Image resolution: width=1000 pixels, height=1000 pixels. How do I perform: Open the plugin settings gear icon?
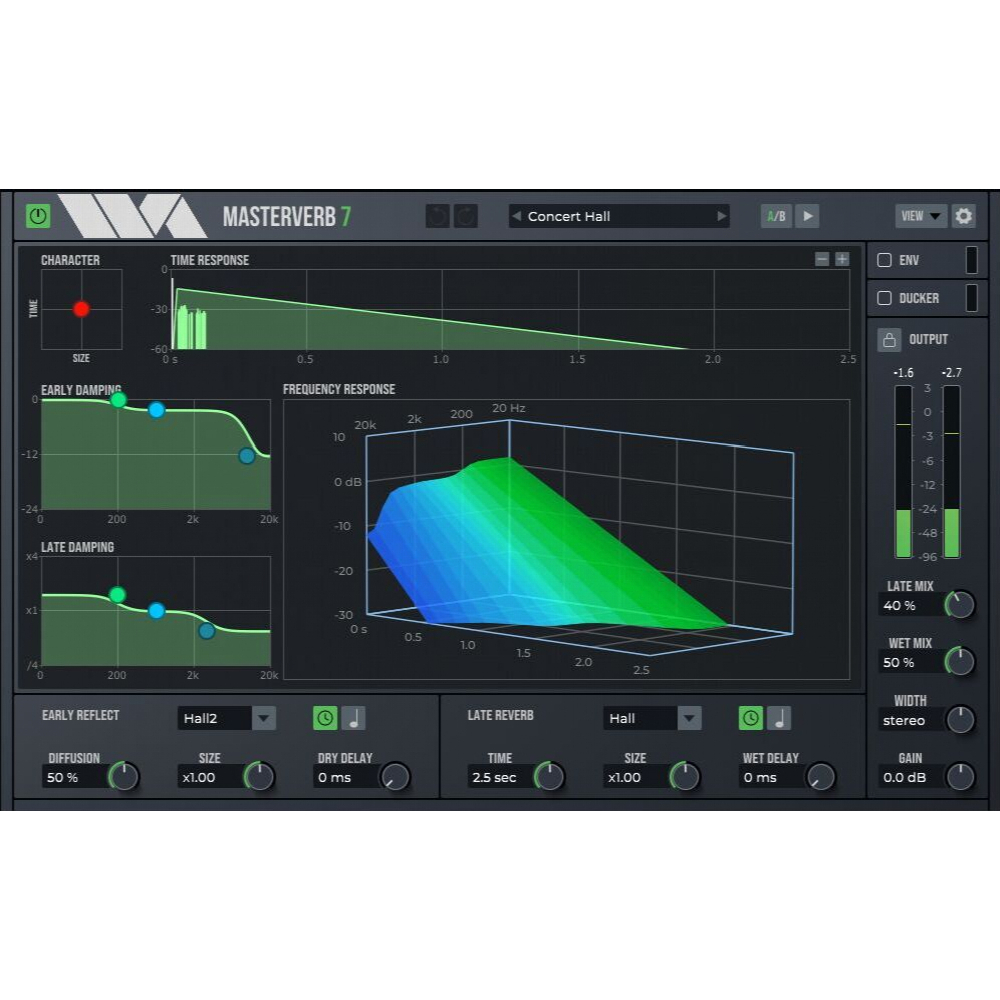[x=963, y=216]
